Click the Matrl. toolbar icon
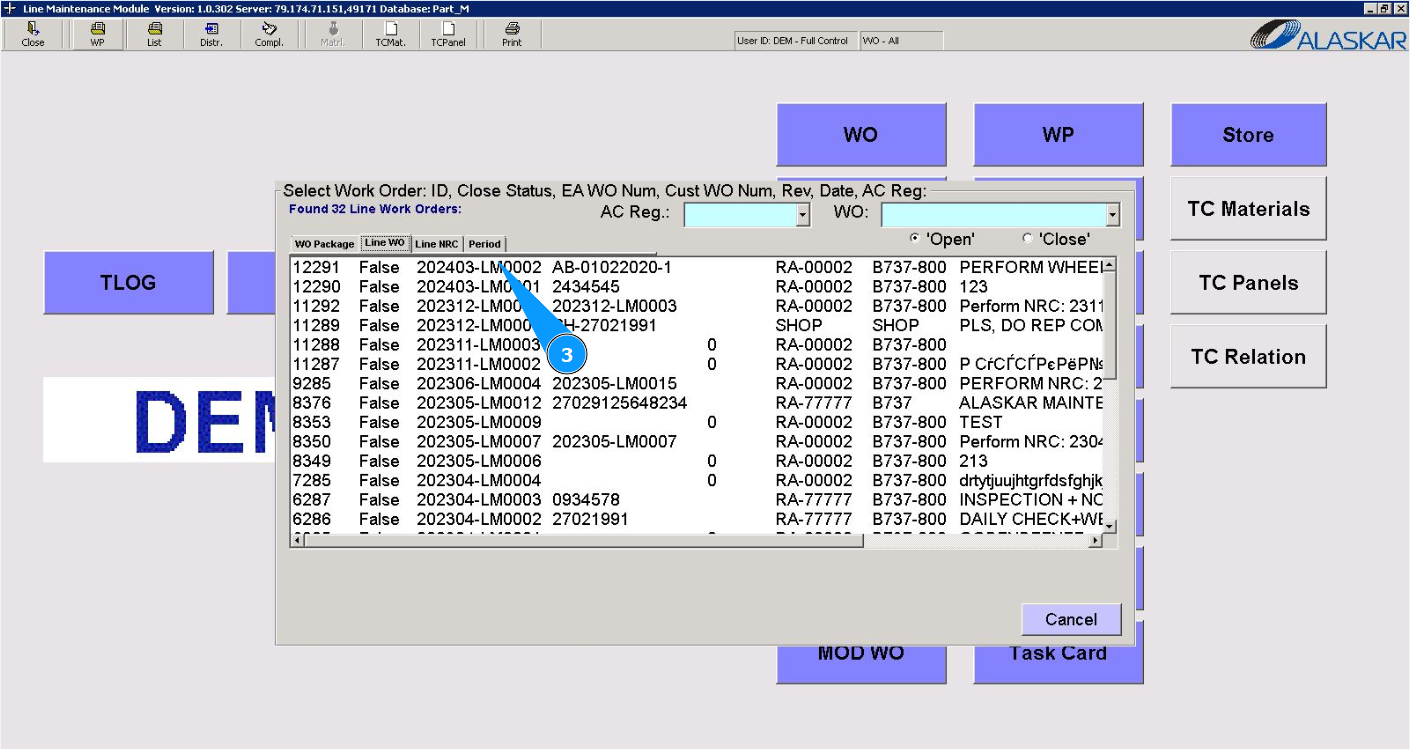Screen dimensions: 1410x749 coord(332,35)
